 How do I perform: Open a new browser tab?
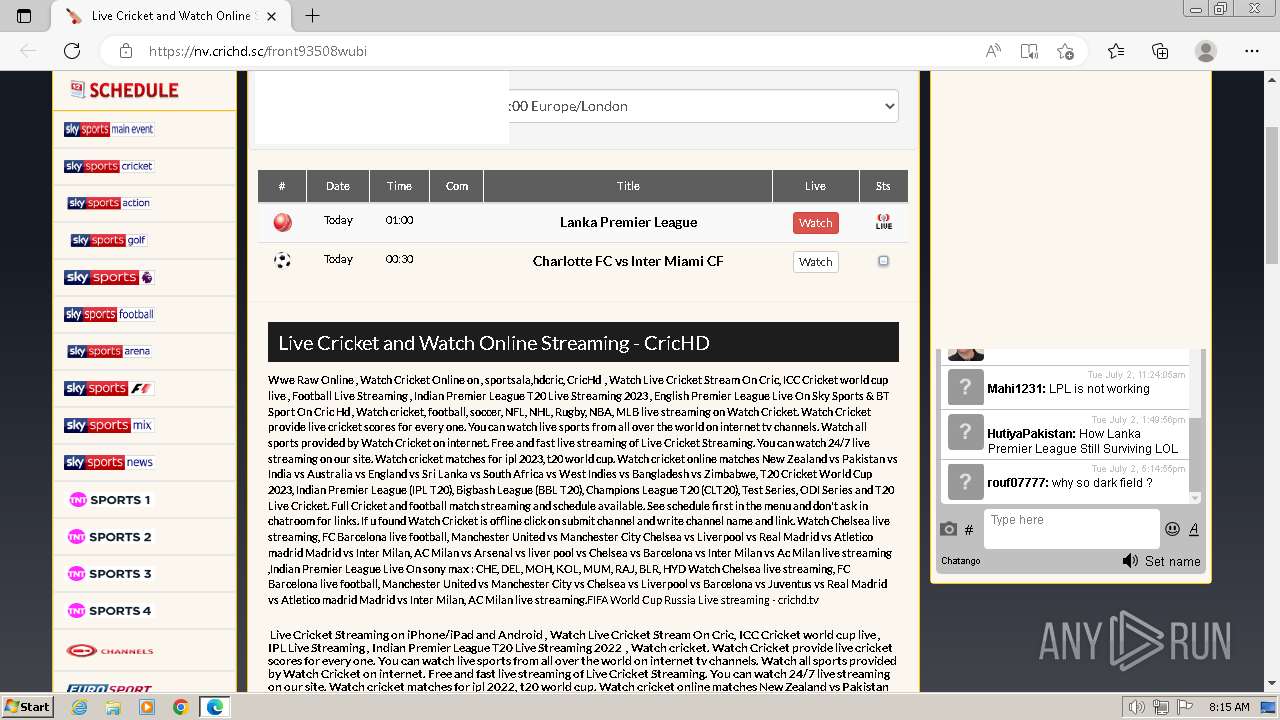(x=312, y=15)
